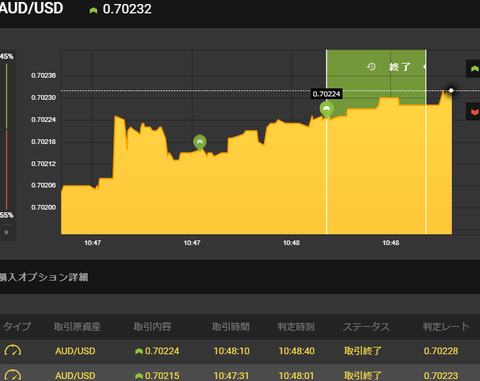
Task: Click the red down-arrow Low button
Action: click(473, 112)
